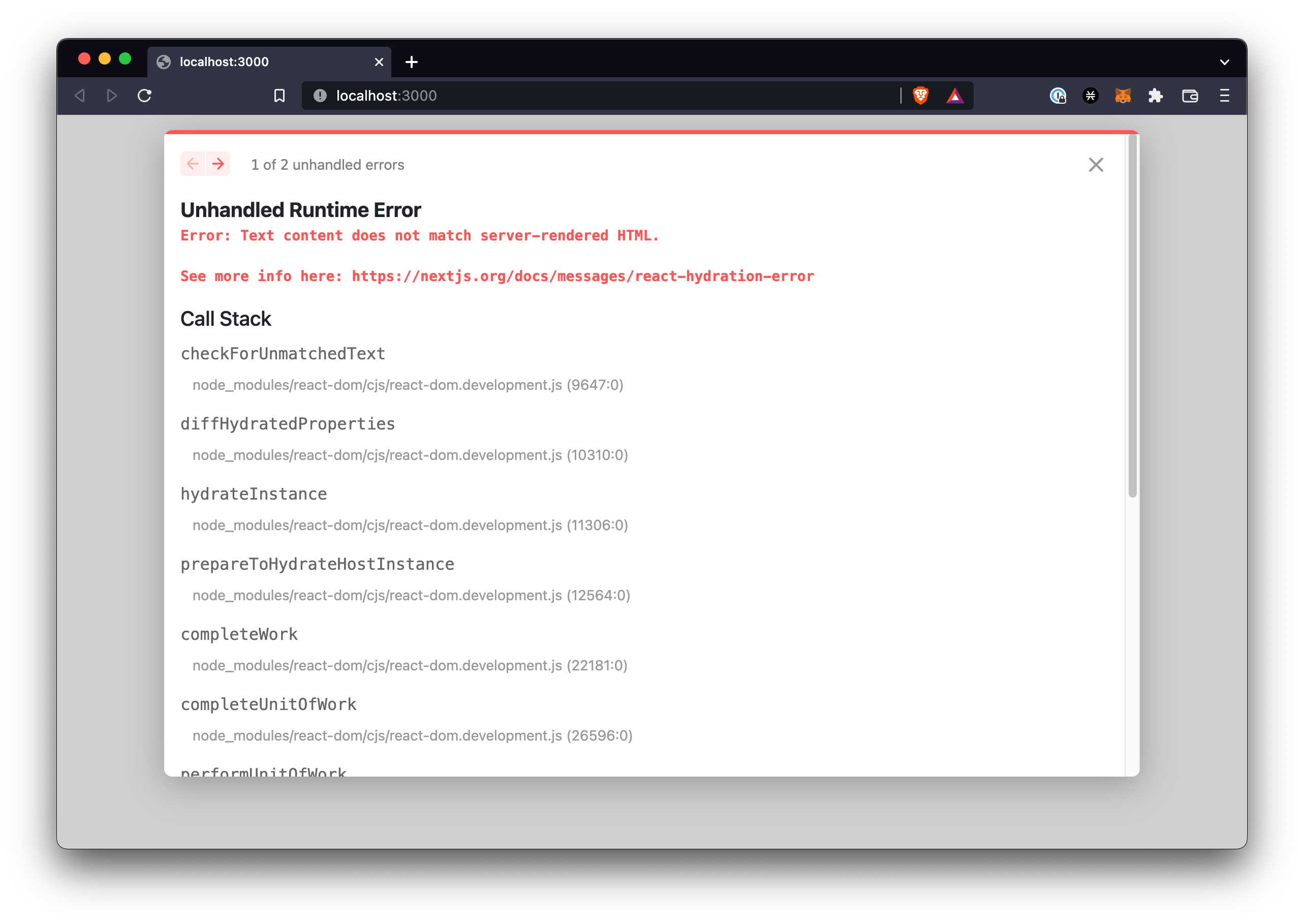This screenshot has height=924, width=1304.
Task: Open a new tab with plus
Action: [411, 62]
